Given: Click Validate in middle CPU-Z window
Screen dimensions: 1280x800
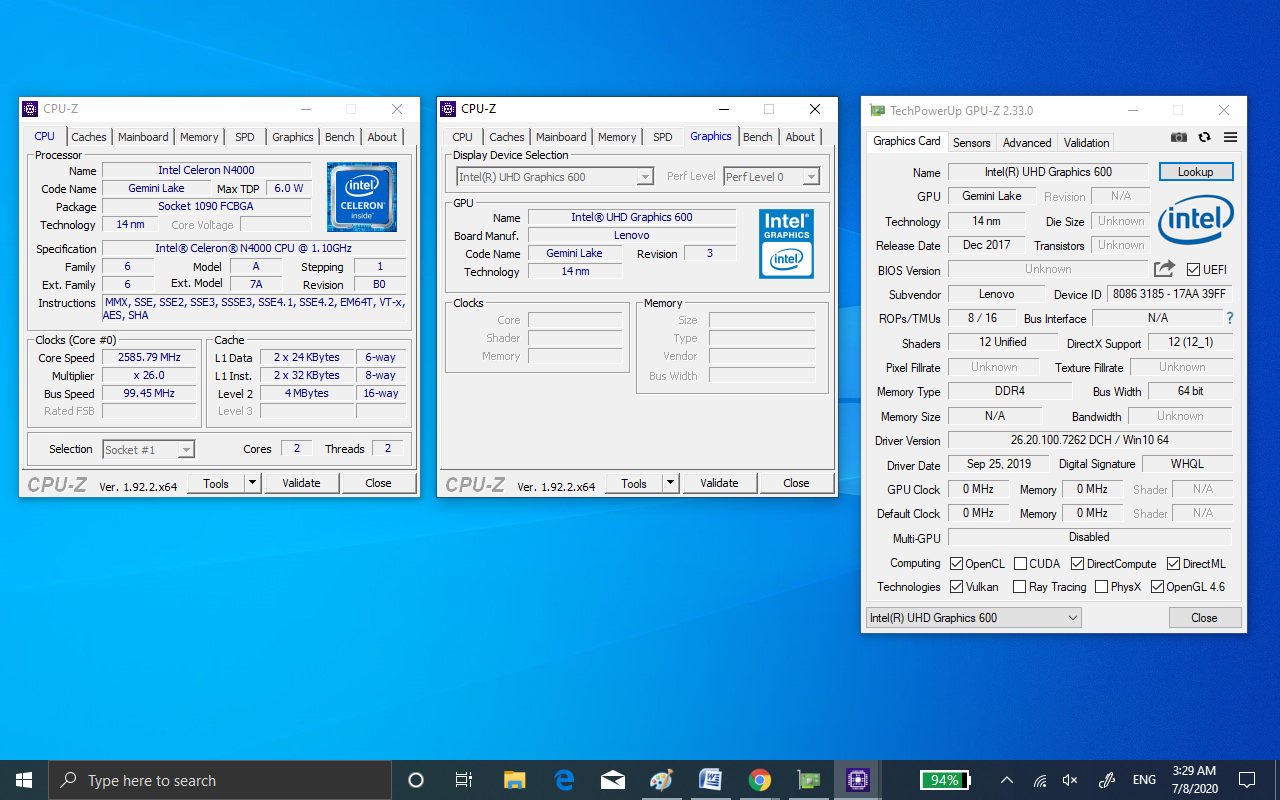Looking at the screenshot, I should 719,483.
